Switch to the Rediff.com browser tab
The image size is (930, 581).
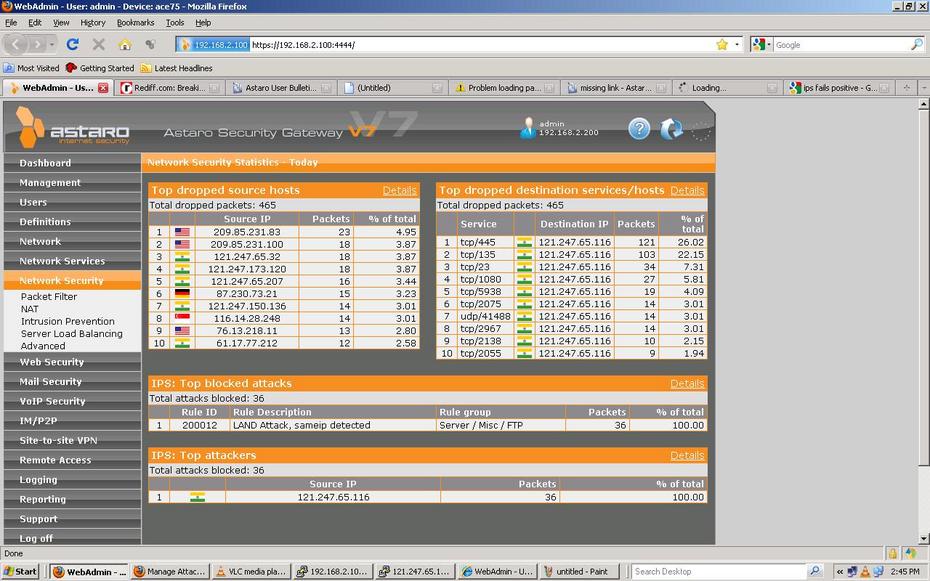pos(170,88)
